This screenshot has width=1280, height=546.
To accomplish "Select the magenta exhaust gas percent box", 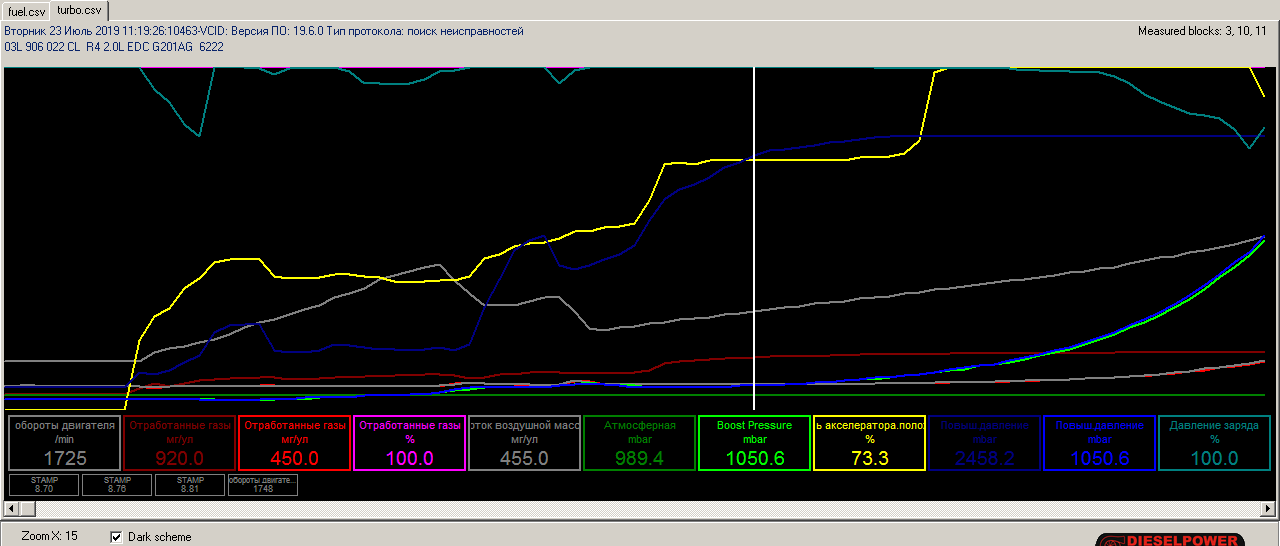I will point(409,443).
